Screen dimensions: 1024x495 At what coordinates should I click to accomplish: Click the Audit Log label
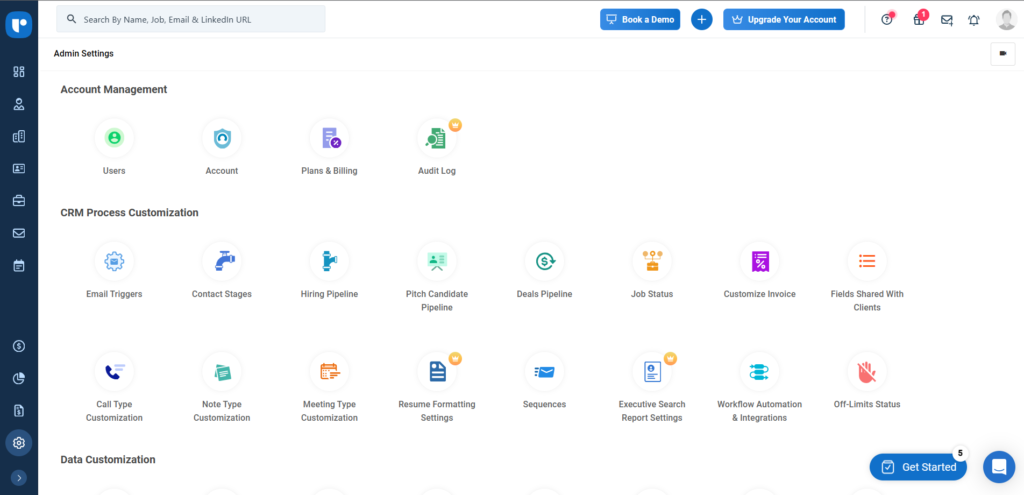coord(437,170)
